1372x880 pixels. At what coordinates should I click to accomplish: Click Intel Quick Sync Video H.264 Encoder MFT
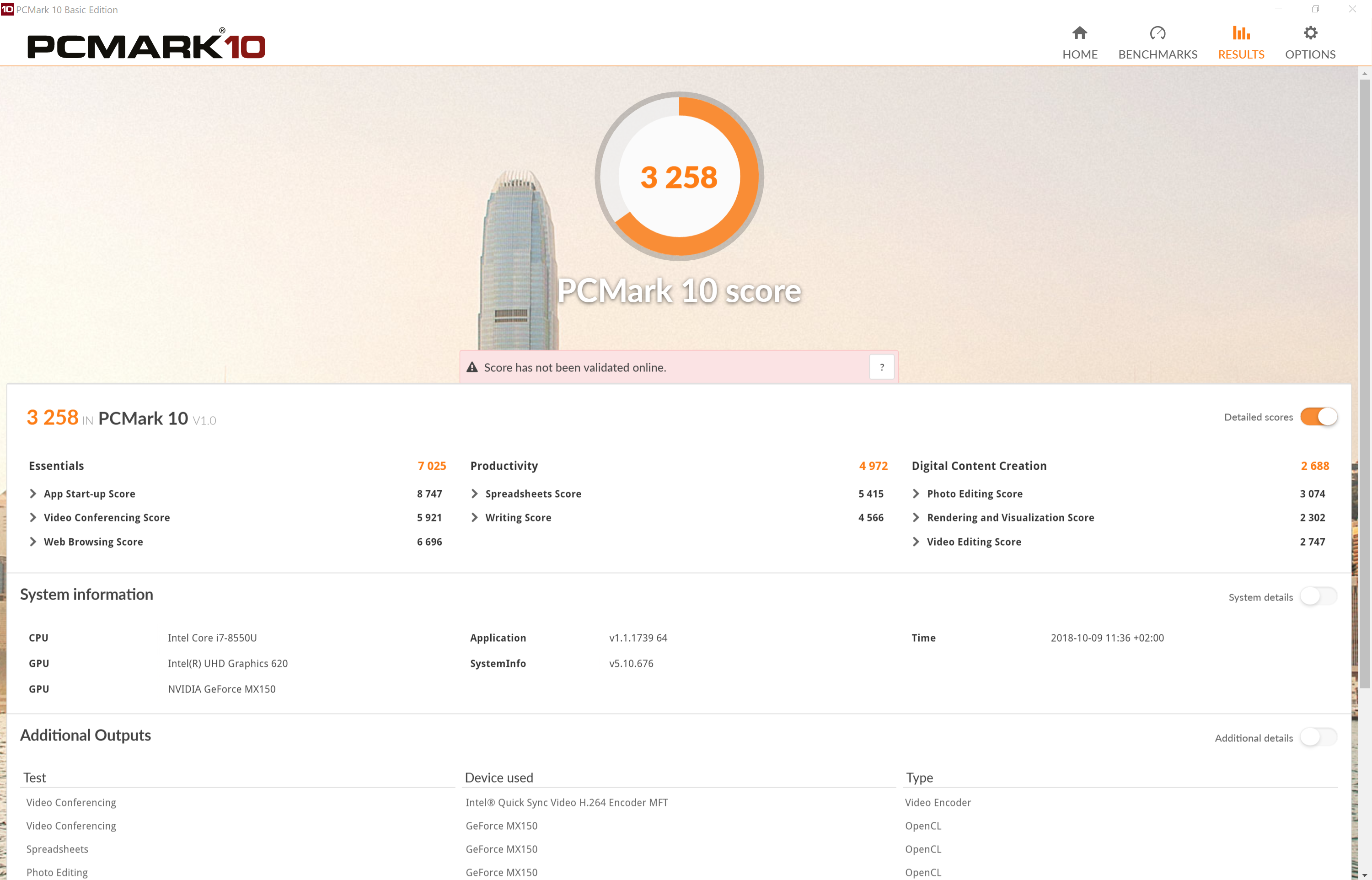pos(567,802)
